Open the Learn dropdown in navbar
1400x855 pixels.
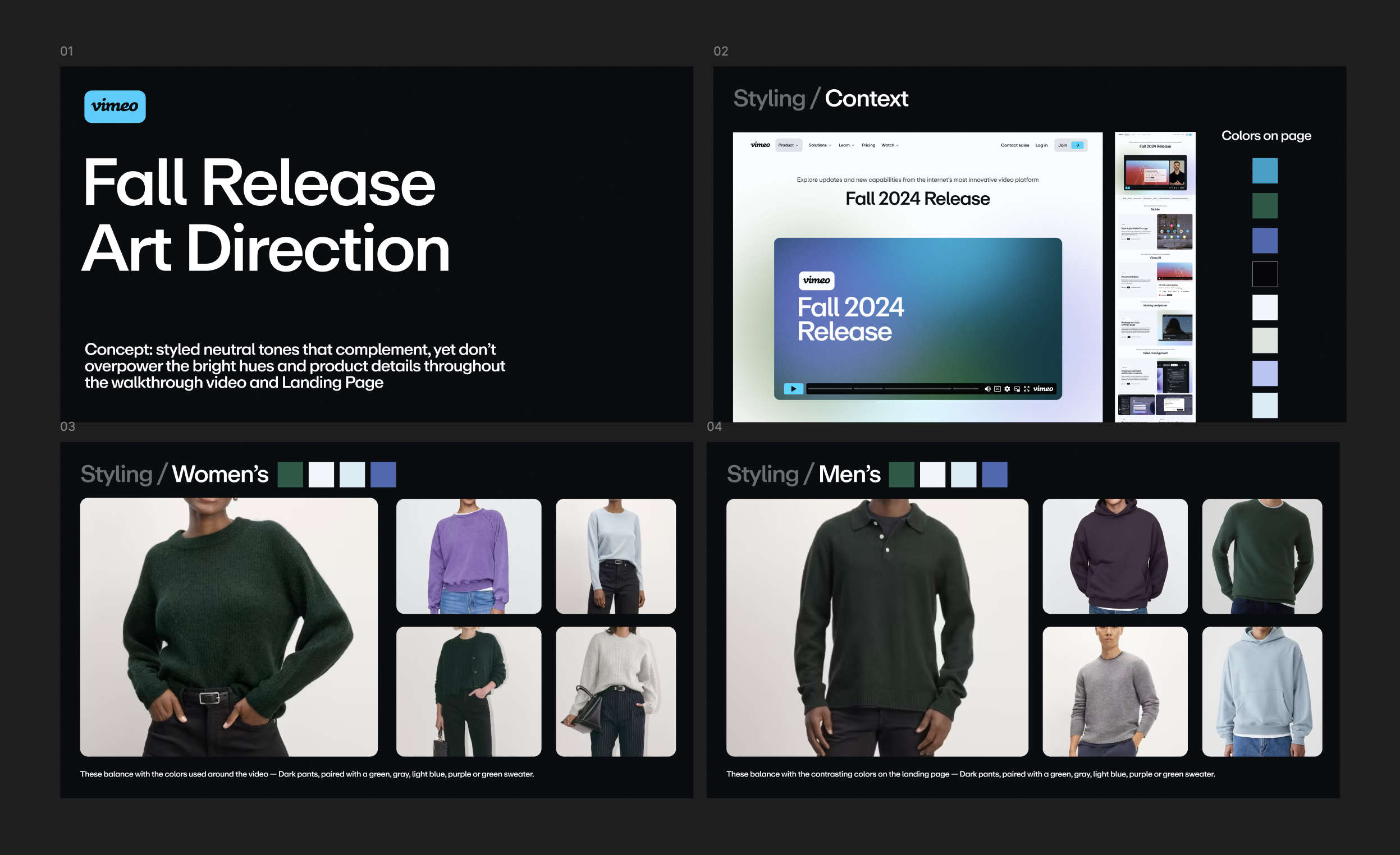pyautogui.click(x=846, y=145)
